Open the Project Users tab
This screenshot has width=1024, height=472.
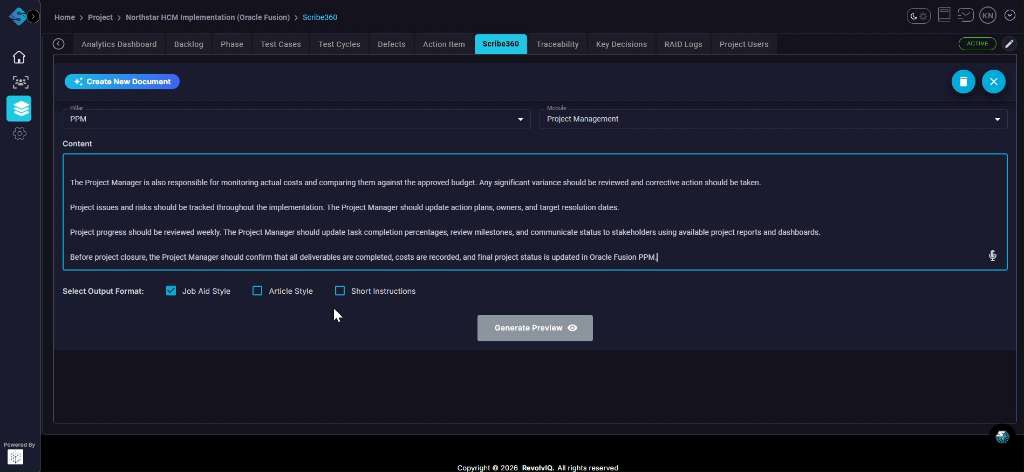pos(744,44)
